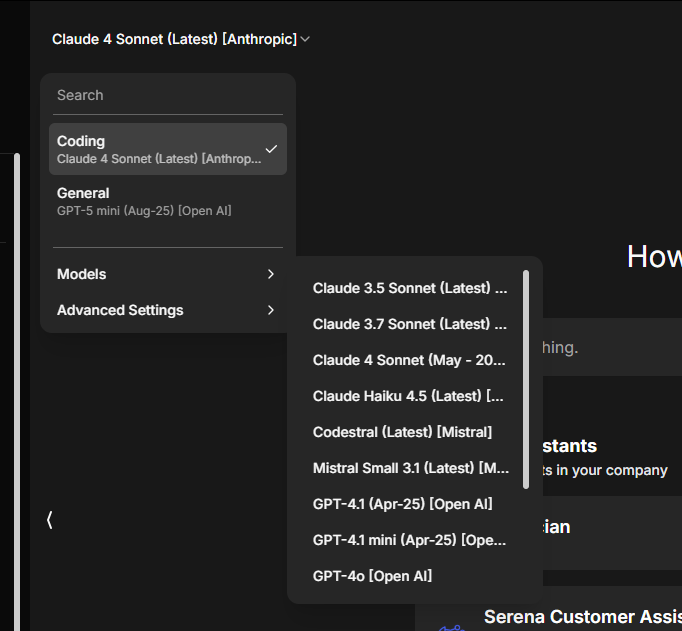
Task: Select the Coding preset option
Action: pyautogui.click(x=155, y=149)
